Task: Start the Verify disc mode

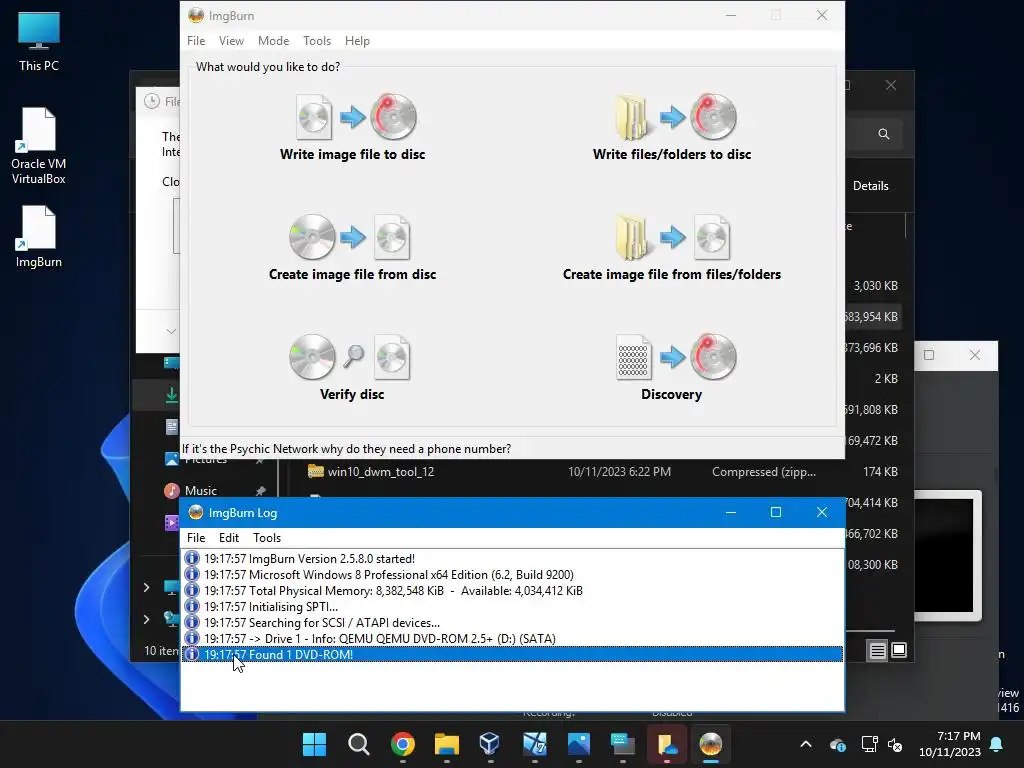Action: pyautogui.click(x=352, y=368)
